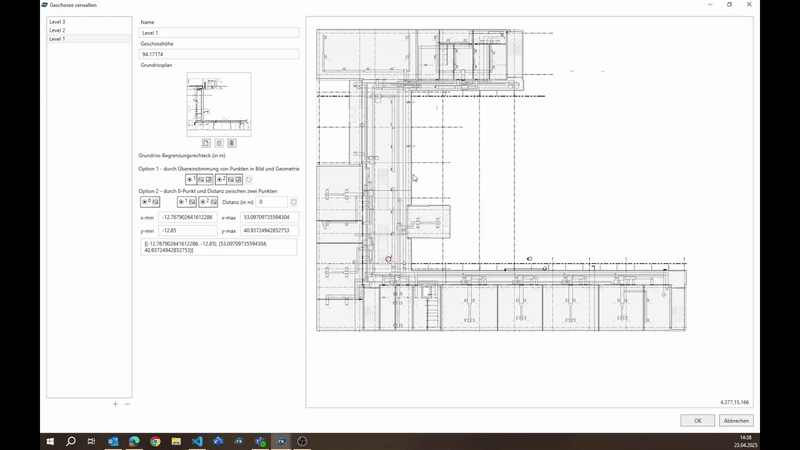Click the OK button

point(697,420)
